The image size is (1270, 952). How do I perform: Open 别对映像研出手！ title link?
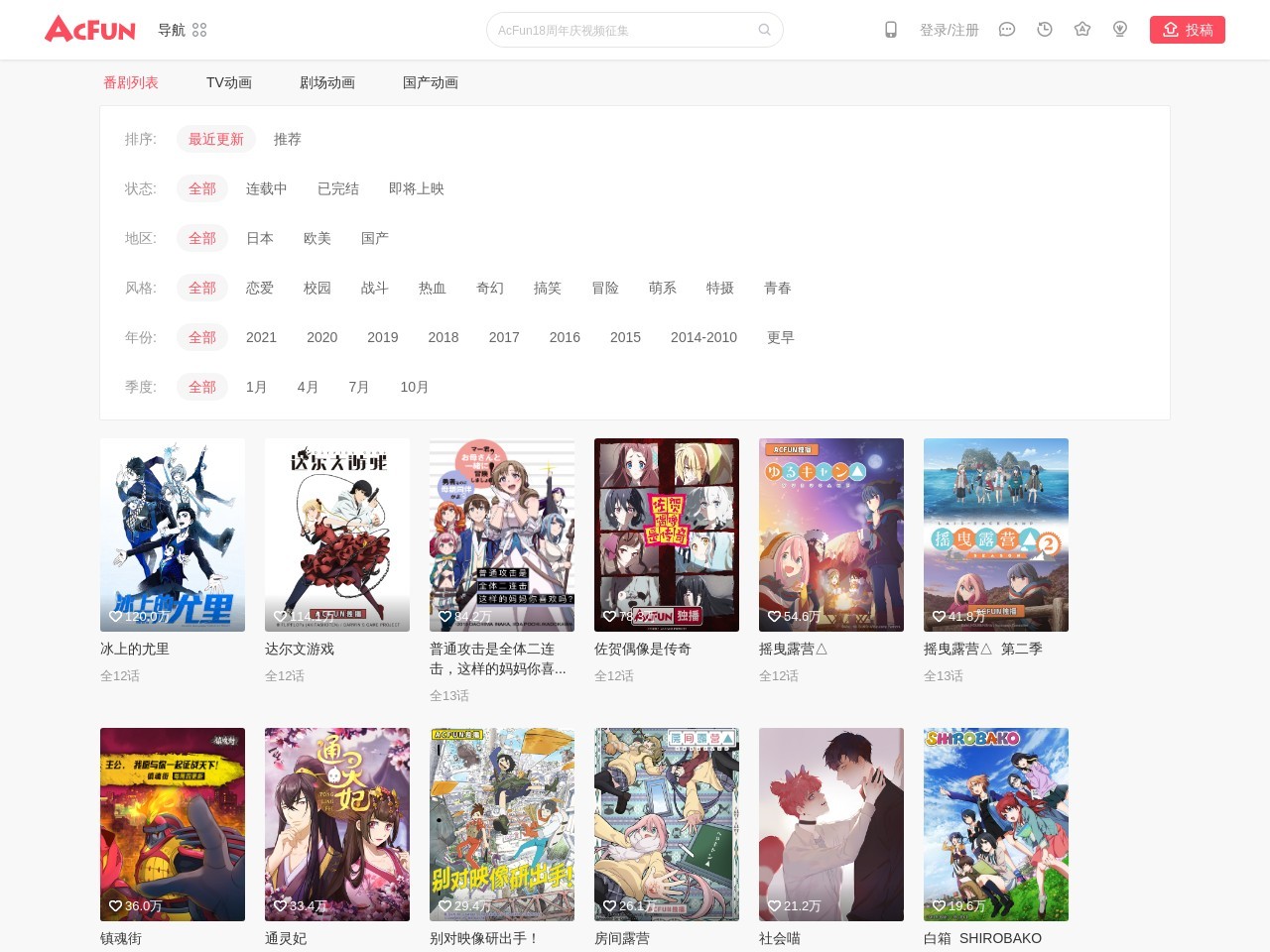pos(484,938)
